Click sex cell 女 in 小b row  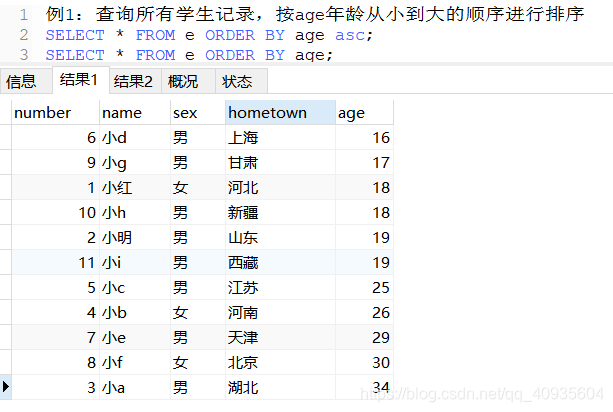coord(198,313)
